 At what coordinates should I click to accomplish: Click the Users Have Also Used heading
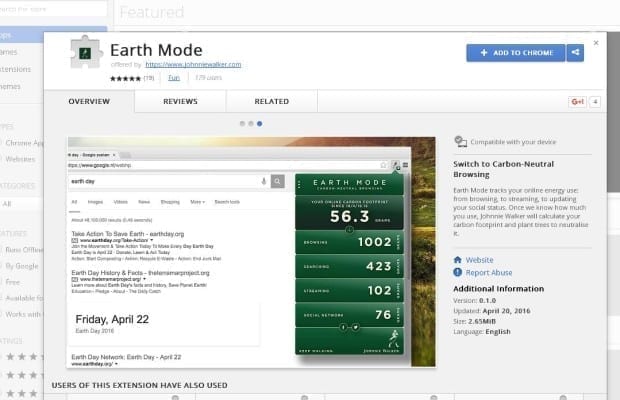pyautogui.click(x=140, y=385)
